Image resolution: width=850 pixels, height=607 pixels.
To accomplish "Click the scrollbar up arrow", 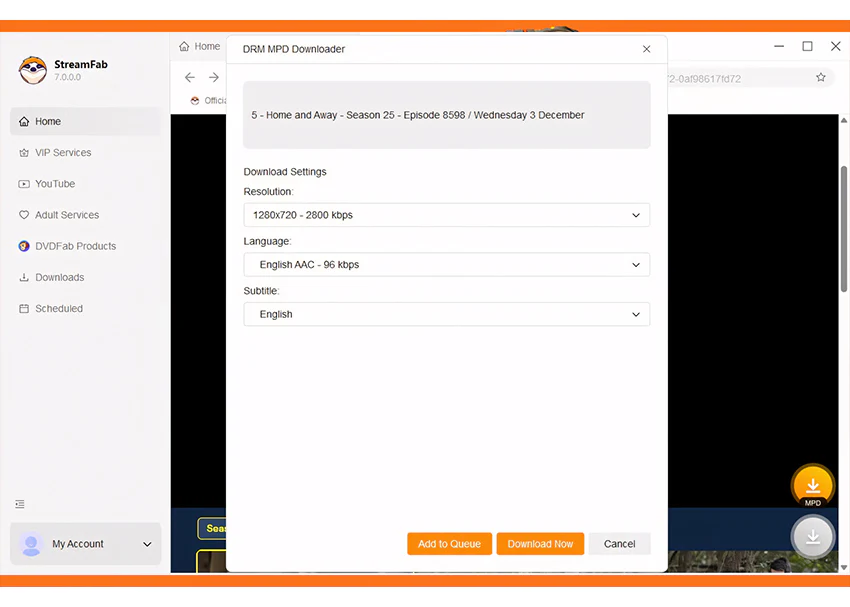I will pos(843,120).
